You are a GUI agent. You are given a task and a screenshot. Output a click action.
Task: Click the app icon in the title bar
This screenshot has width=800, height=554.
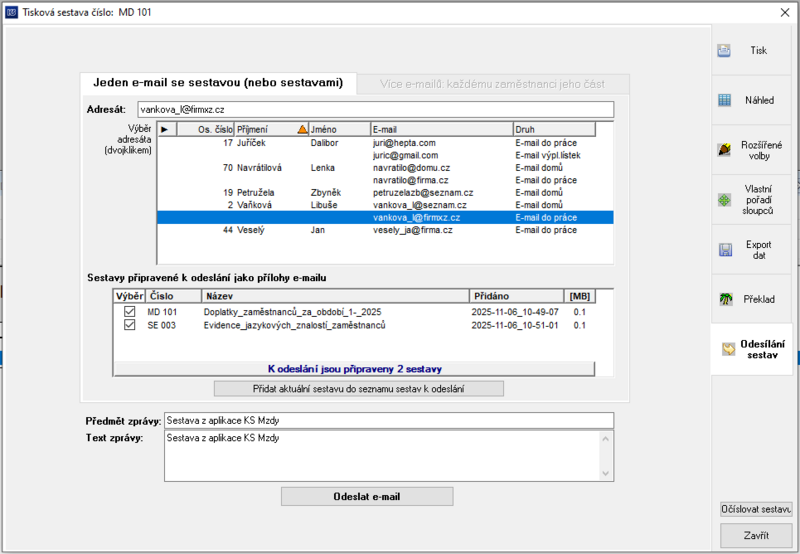point(11,12)
